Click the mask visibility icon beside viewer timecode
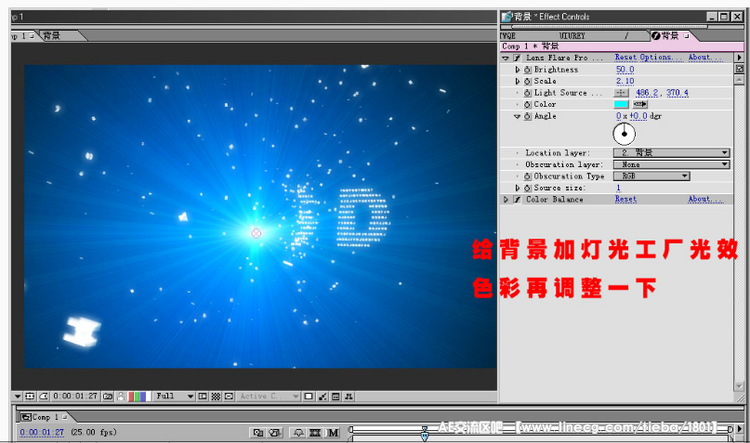750x443 pixels. (44, 396)
